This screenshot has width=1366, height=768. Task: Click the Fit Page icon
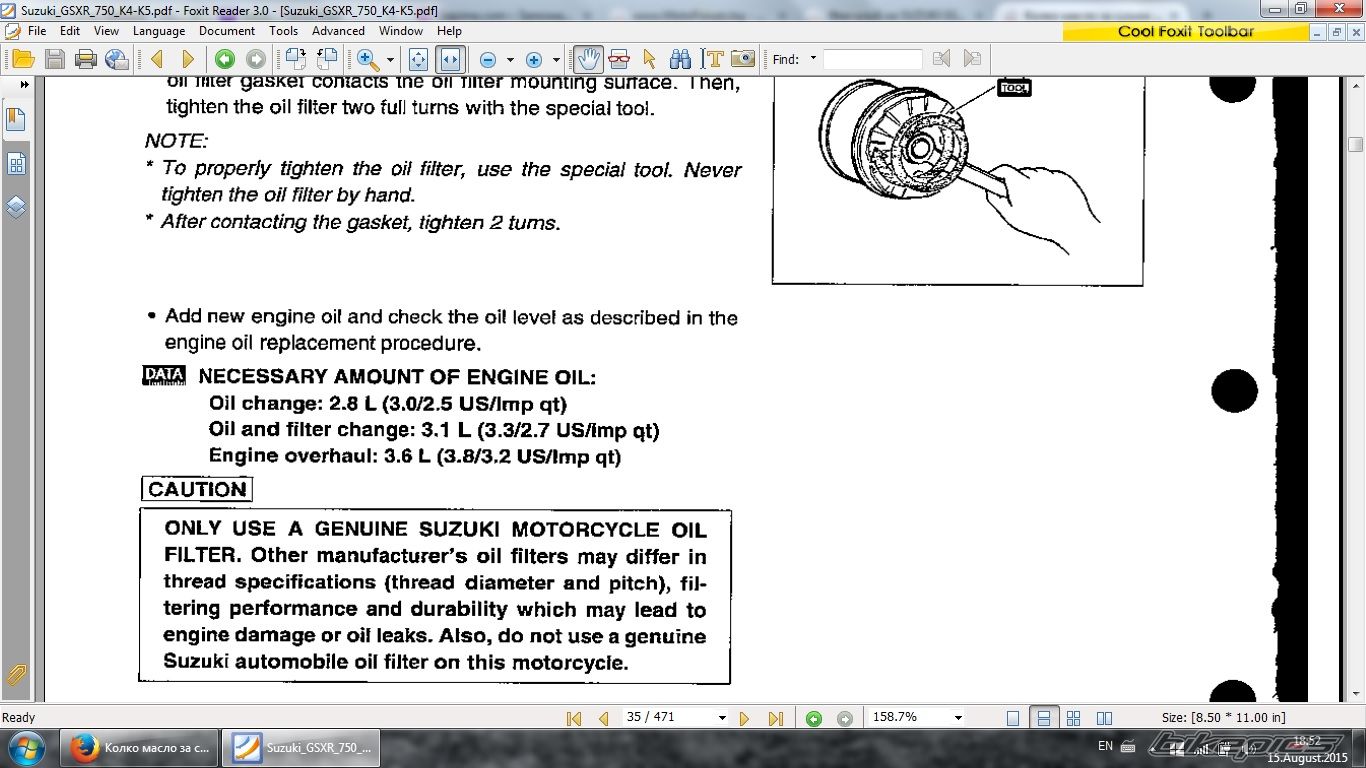[419, 59]
